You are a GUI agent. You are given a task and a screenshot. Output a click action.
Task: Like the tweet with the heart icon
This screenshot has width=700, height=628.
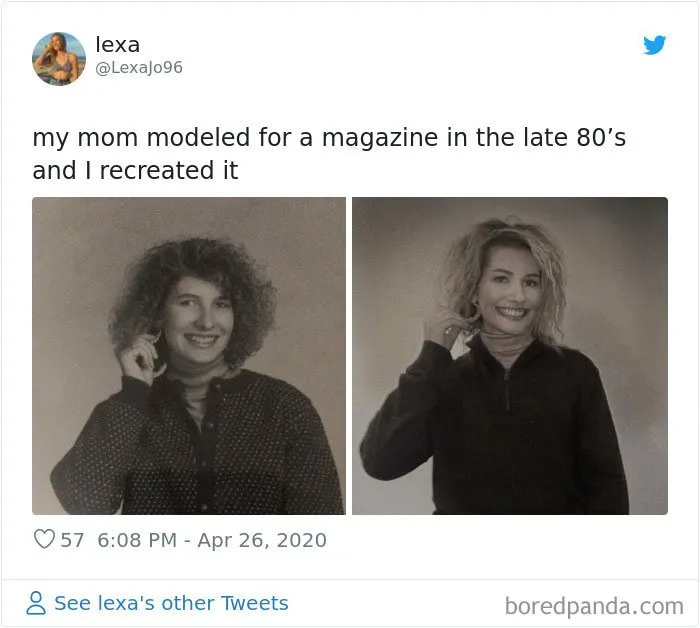pyautogui.click(x=44, y=539)
